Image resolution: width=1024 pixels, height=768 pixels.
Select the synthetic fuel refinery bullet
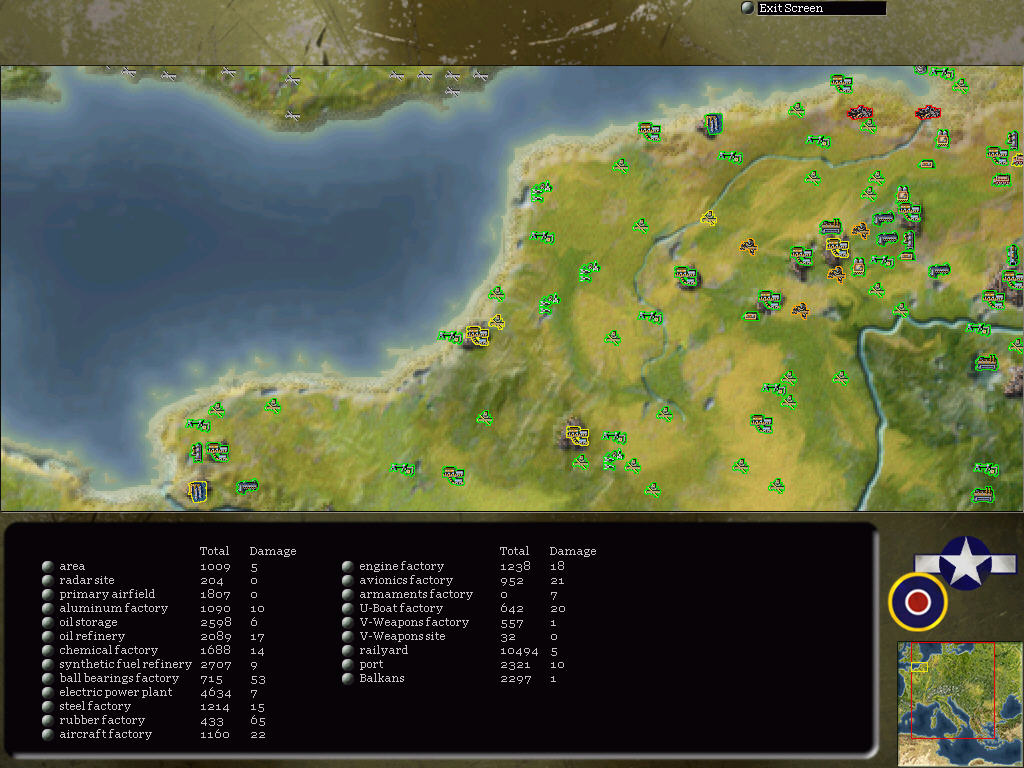tap(48, 664)
